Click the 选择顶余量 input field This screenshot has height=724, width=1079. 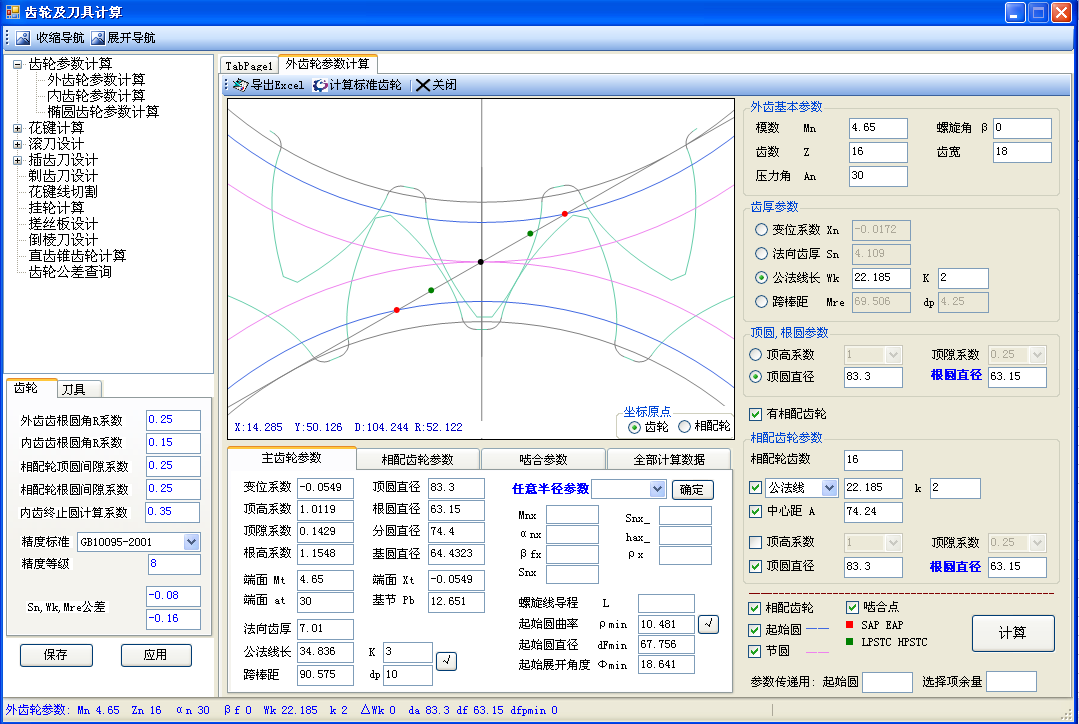tap(1011, 682)
